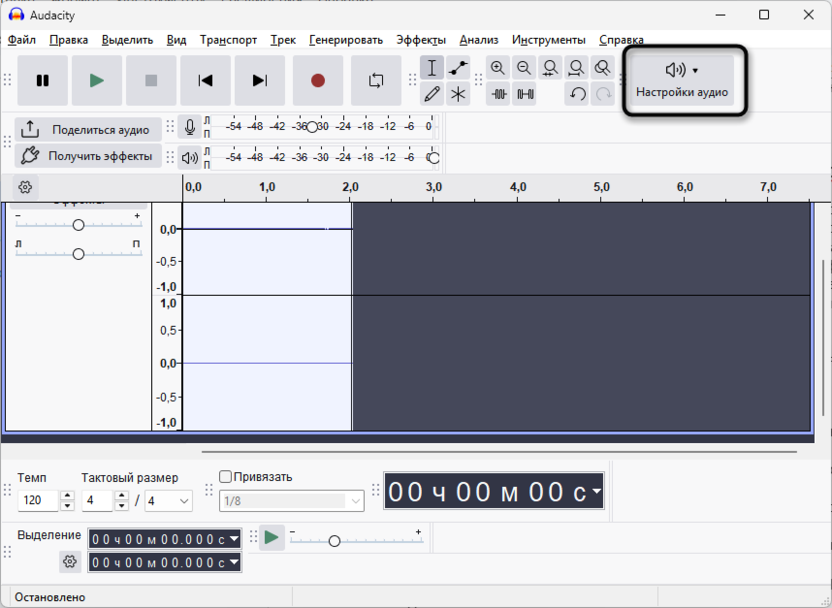The width and height of the screenshot is (832, 608).
Task: Click the Zoom In magnifier icon
Action: tap(498, 68)
